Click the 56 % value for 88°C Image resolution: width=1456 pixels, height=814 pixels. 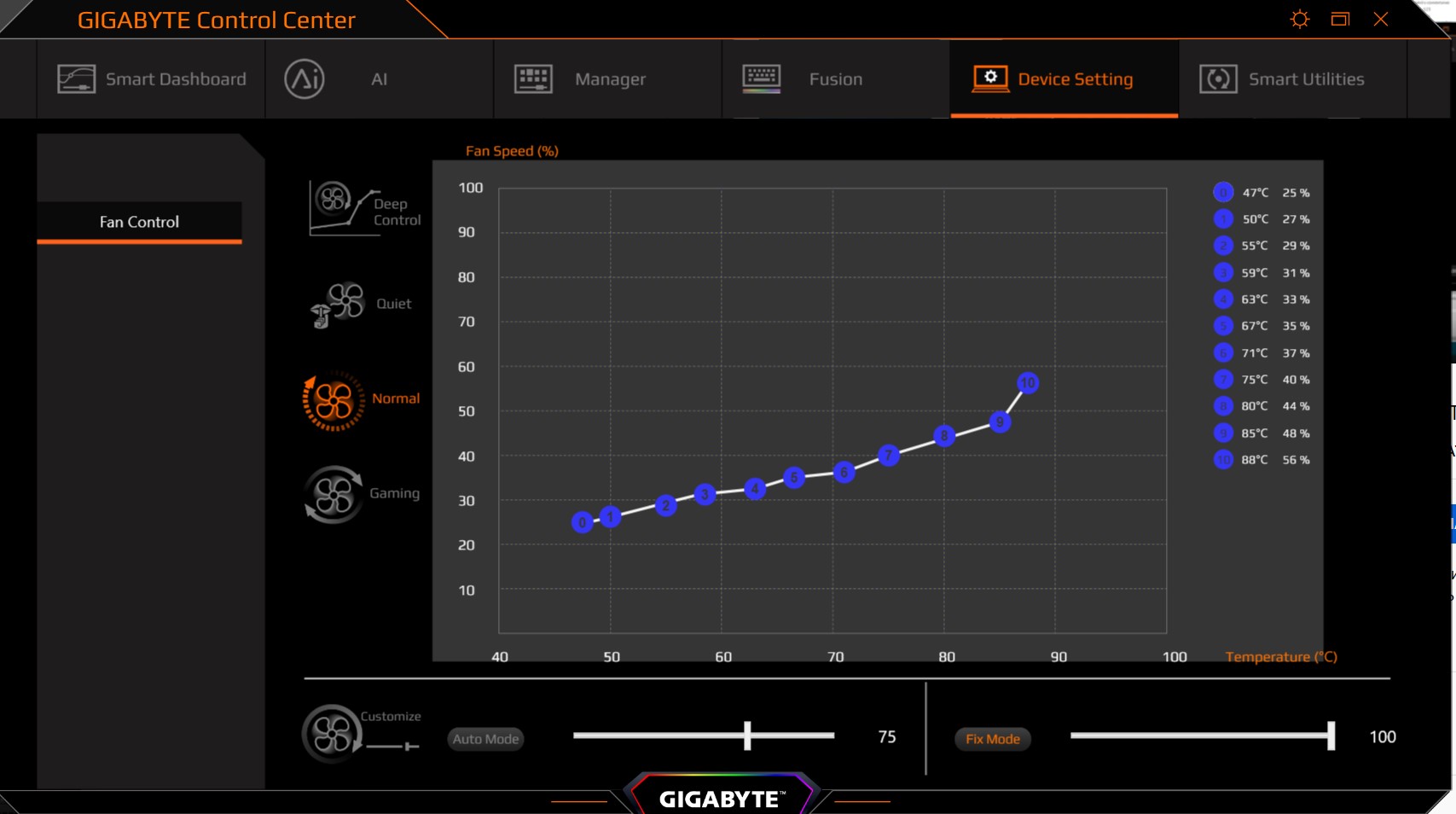[x=1296, y=460]
